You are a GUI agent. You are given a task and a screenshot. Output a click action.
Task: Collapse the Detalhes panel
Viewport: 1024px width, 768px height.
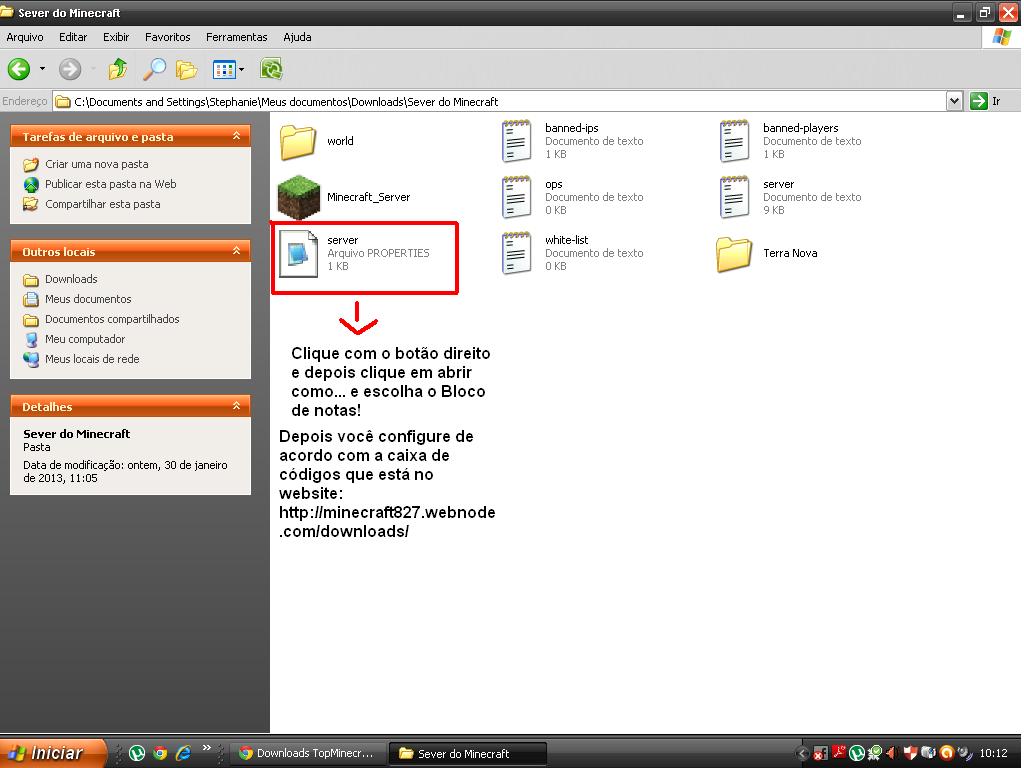click(237, 406)
